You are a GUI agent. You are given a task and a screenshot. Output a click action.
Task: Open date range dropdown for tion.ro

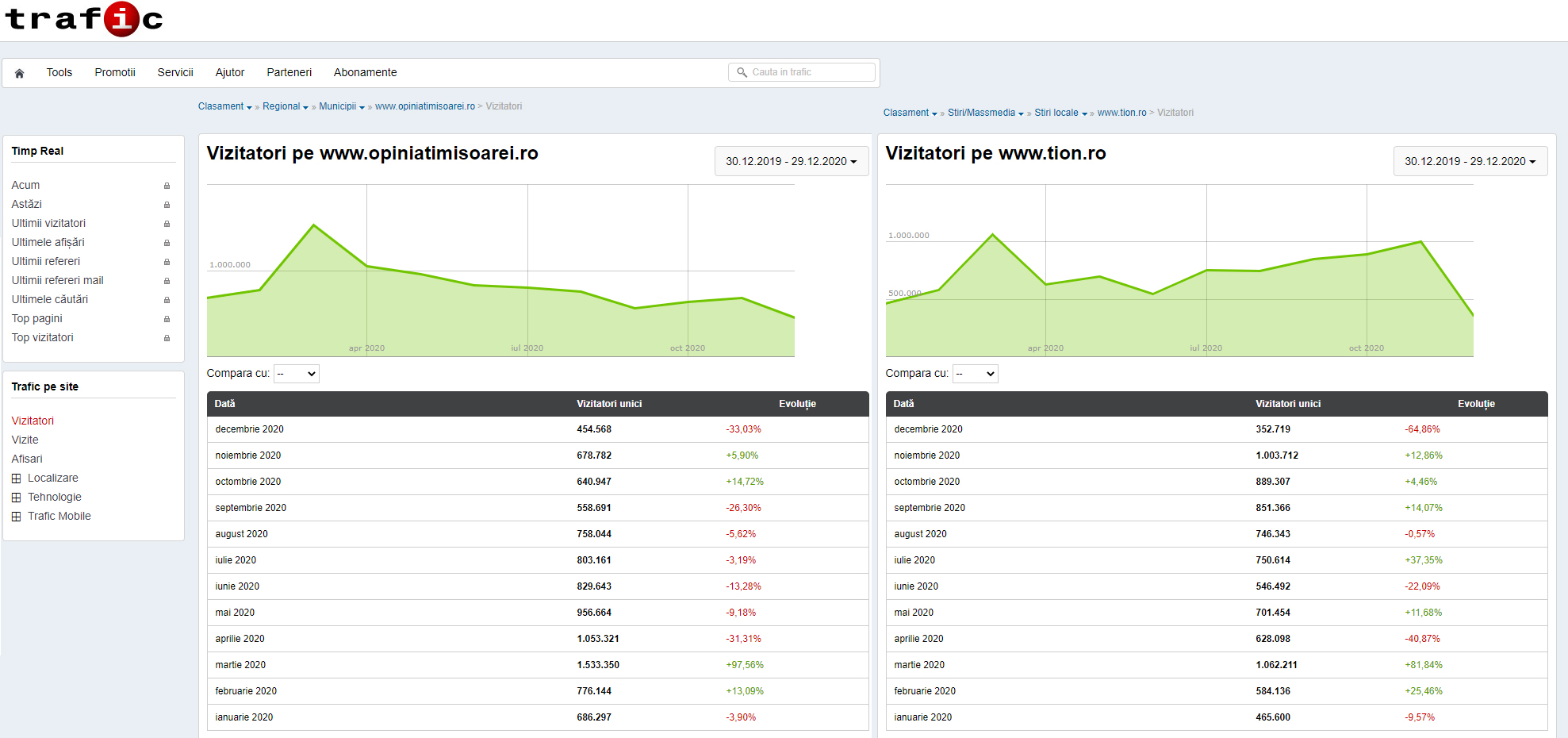[1470, 161]
